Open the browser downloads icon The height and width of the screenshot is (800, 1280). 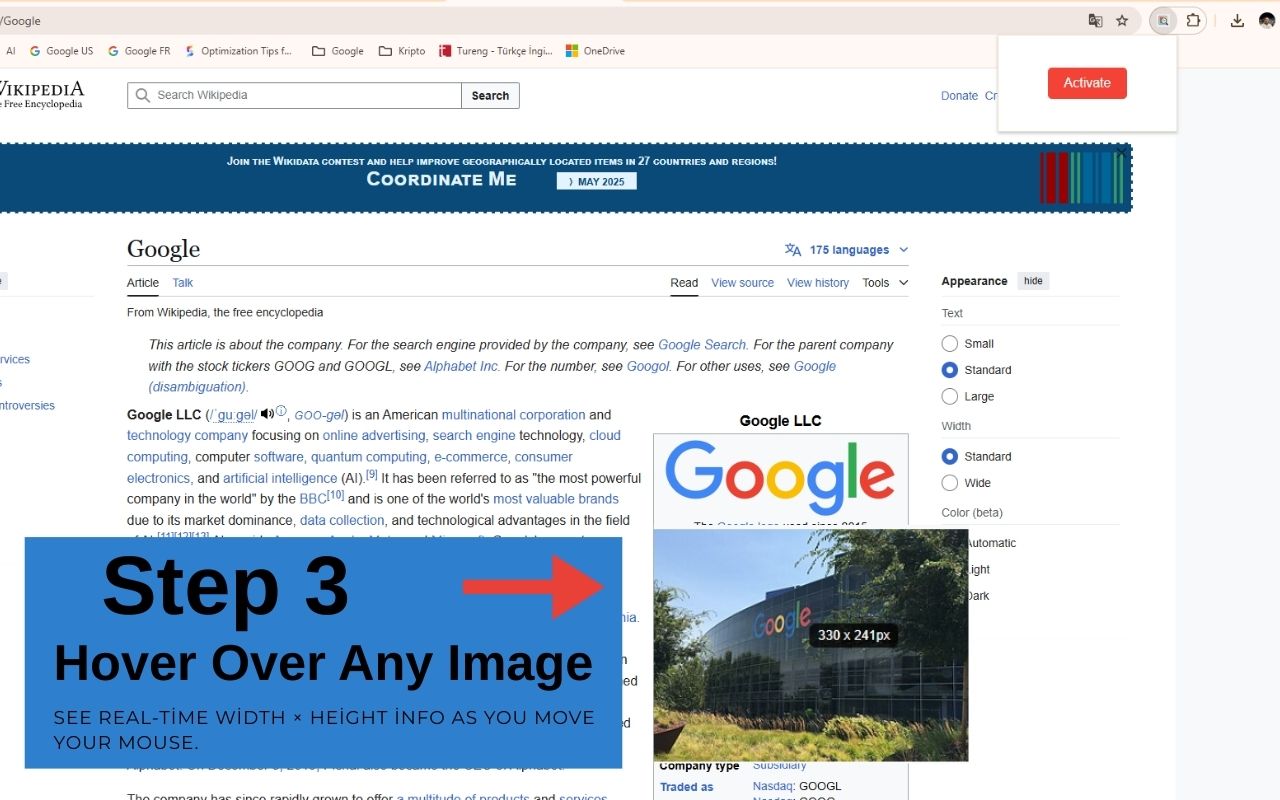coord(1237,20)
